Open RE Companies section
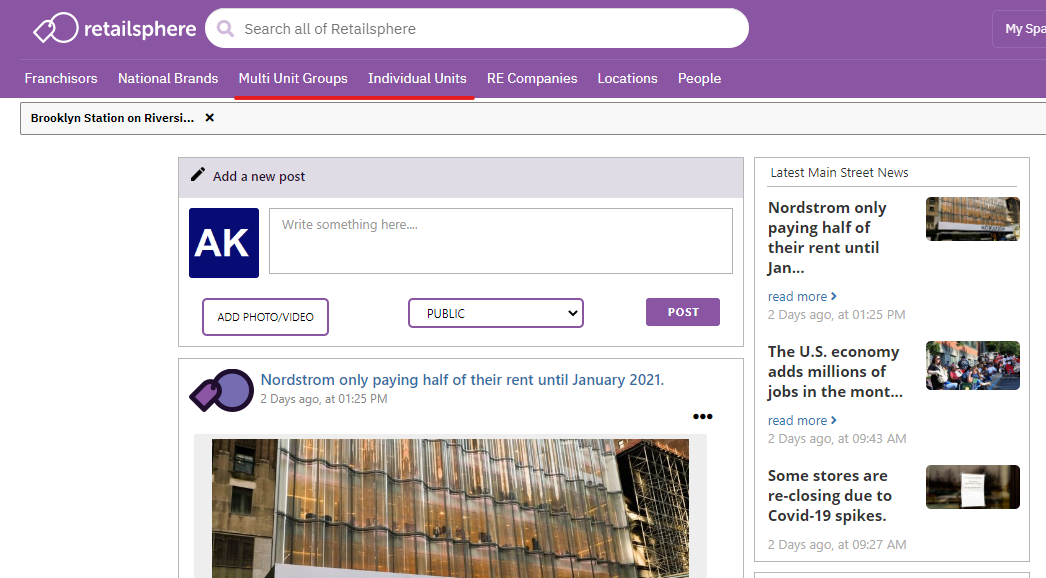Viewport: 1046px width, 578px height. coord(532,78)
